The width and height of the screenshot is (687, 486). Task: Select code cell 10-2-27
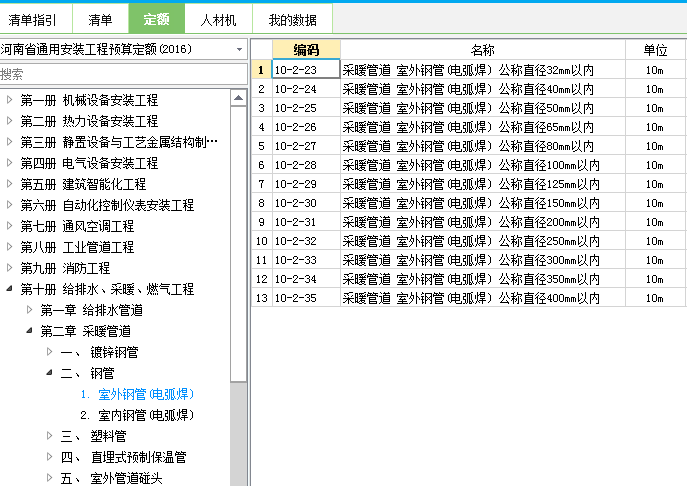[x=306, y=146]
